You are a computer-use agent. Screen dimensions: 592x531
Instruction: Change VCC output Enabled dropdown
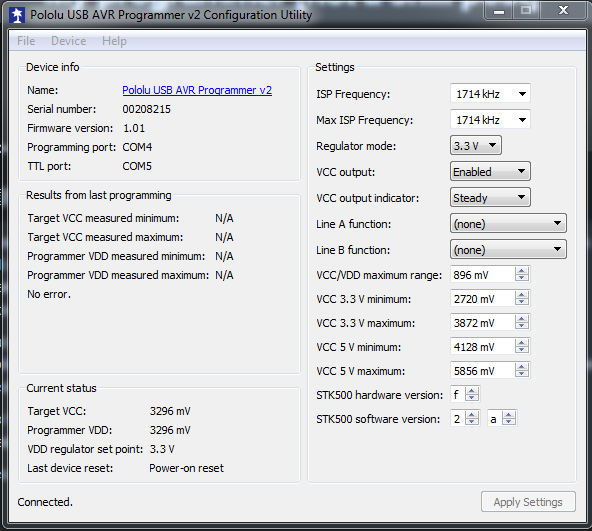tap(490, 171)
